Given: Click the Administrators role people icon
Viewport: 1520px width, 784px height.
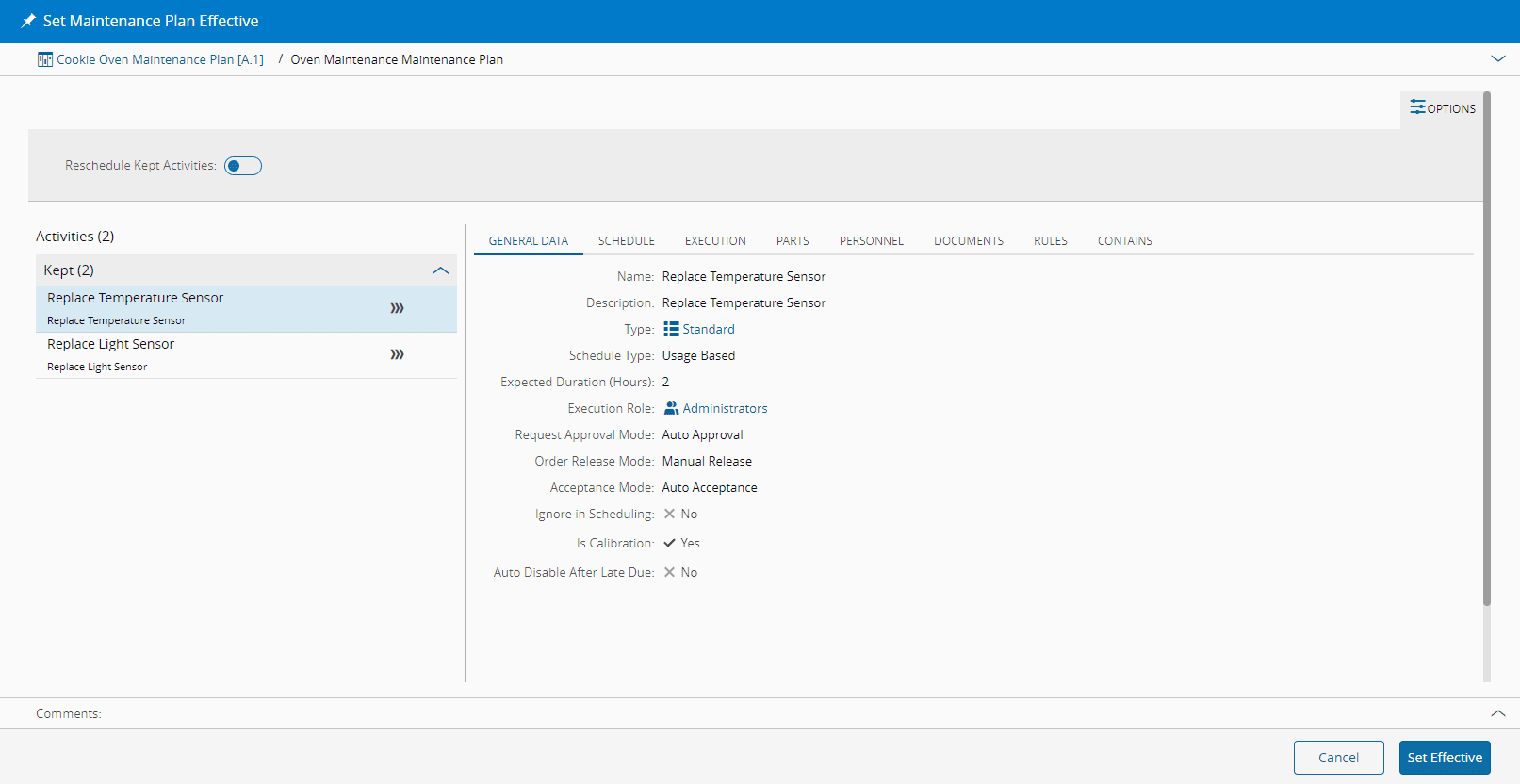Looking at the screenshot, I should coord(671,408).
